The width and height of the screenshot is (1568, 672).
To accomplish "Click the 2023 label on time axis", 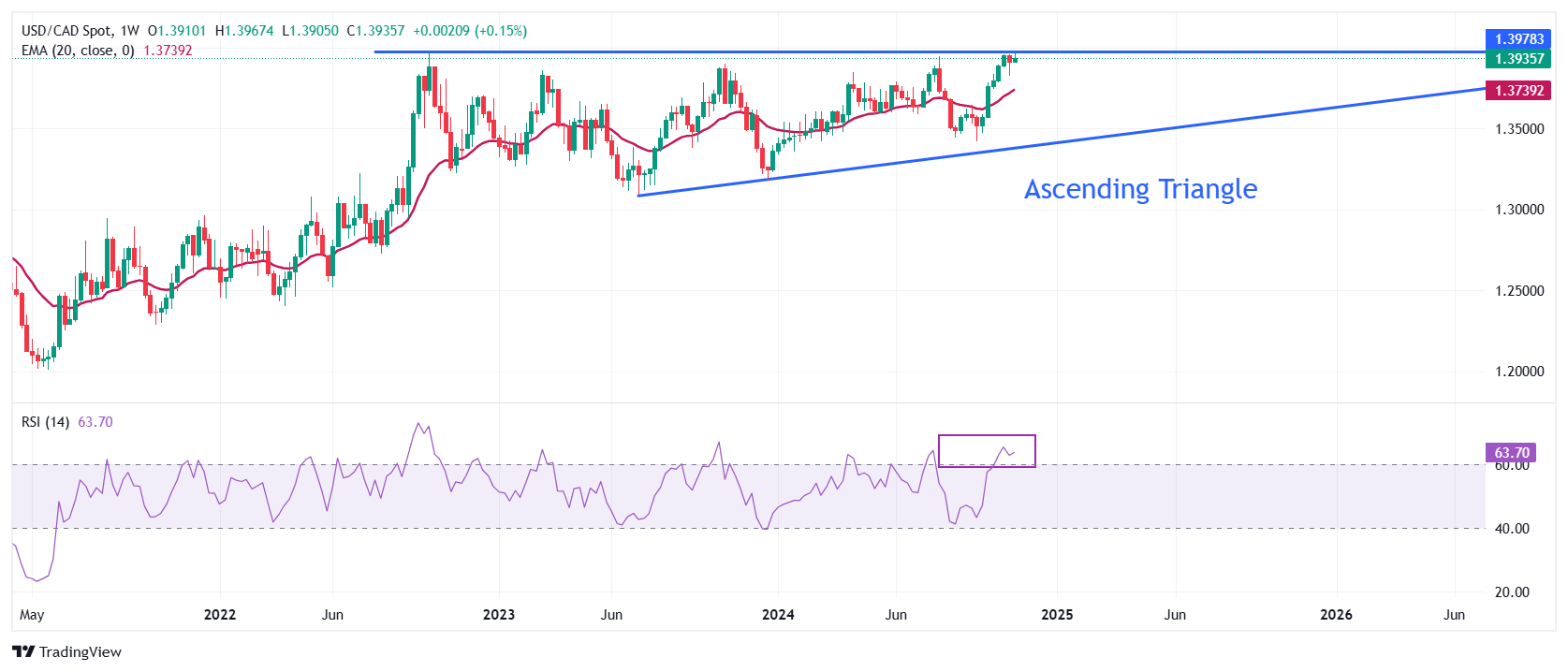I will click(498, 615).
